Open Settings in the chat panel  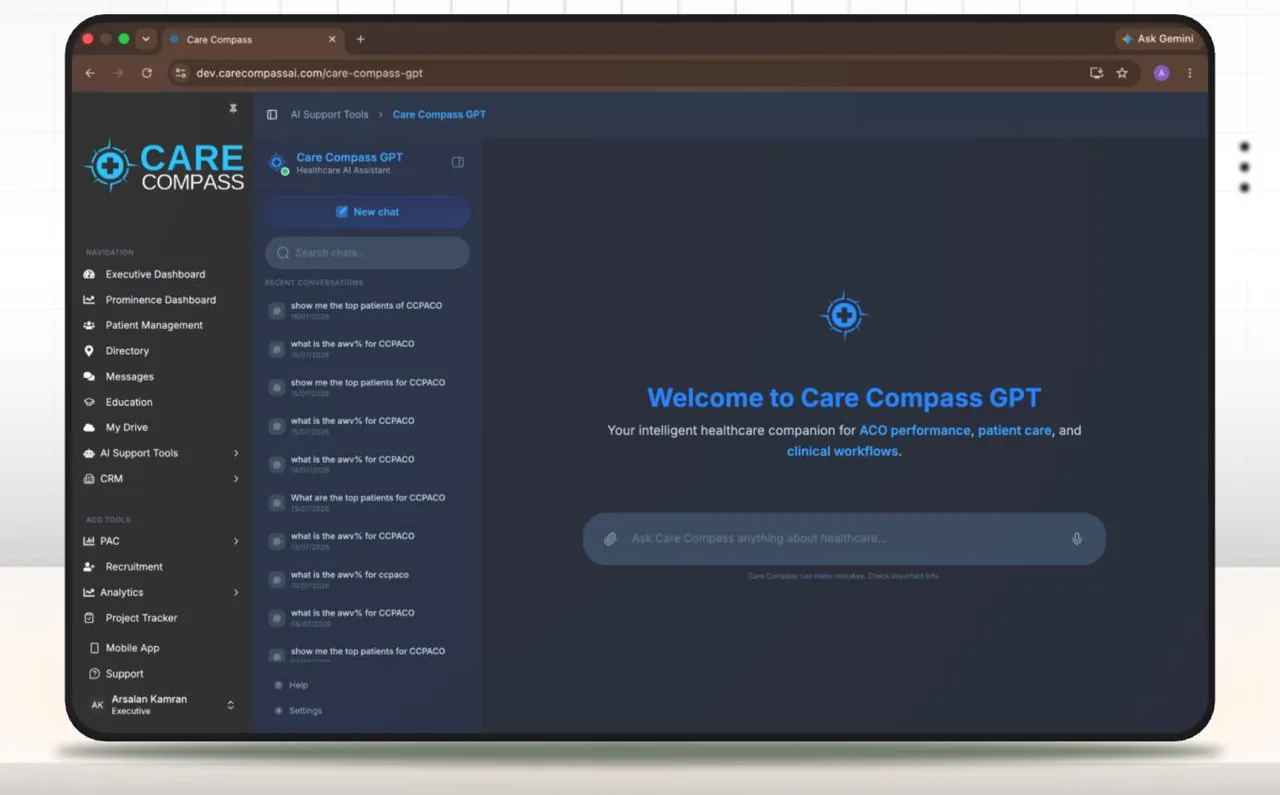[298, 711]
